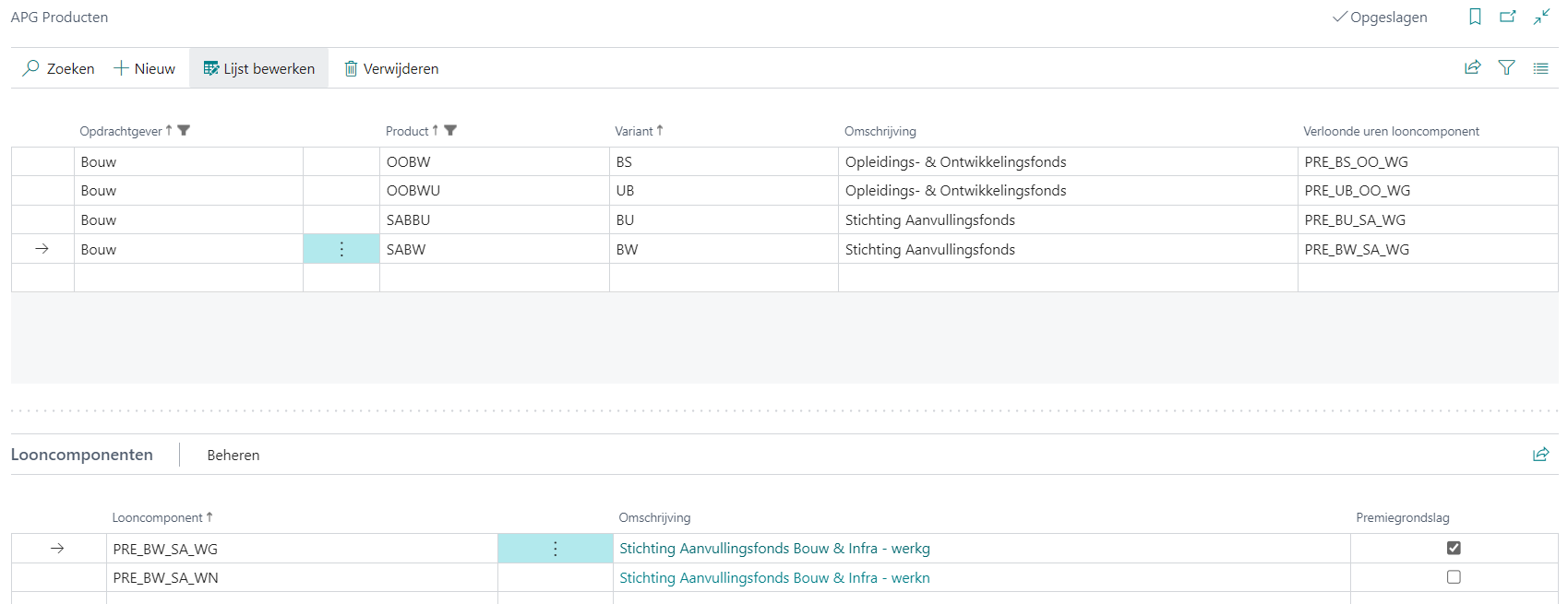1568x604 pixels.
Task: Open row options for SABW product
Action: [x=341, y=249]
